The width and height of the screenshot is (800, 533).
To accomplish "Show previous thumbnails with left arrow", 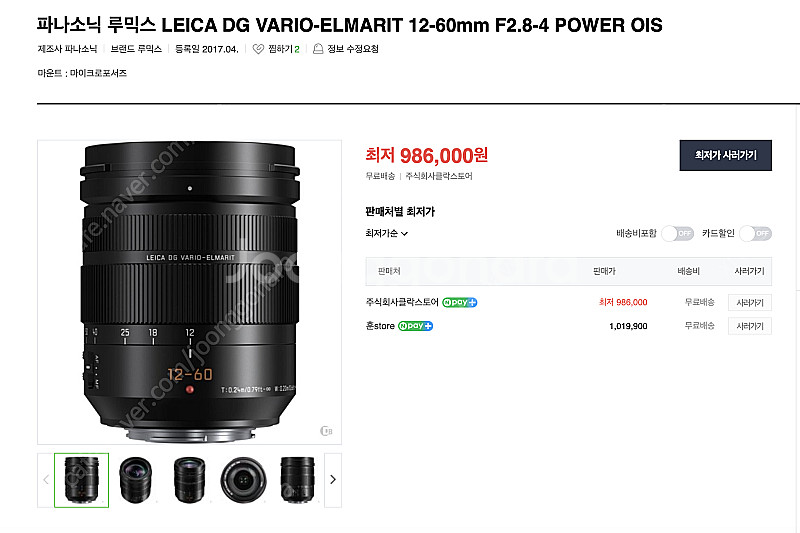I will (x=46, y=479).
